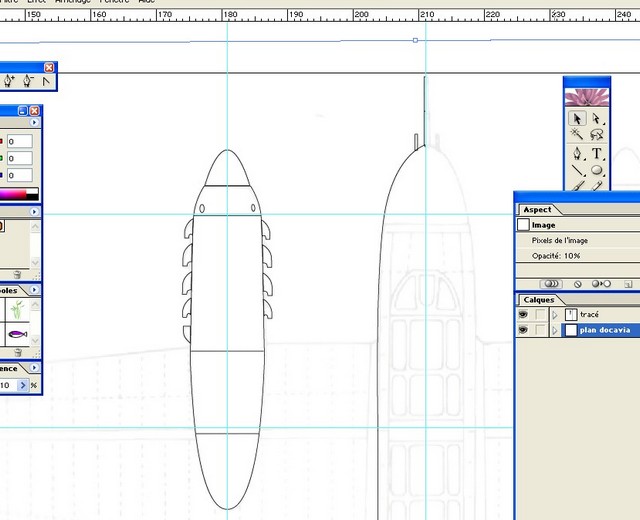
Task: Select the Add Anchor Point pen tool
Action: click(9, 81)
